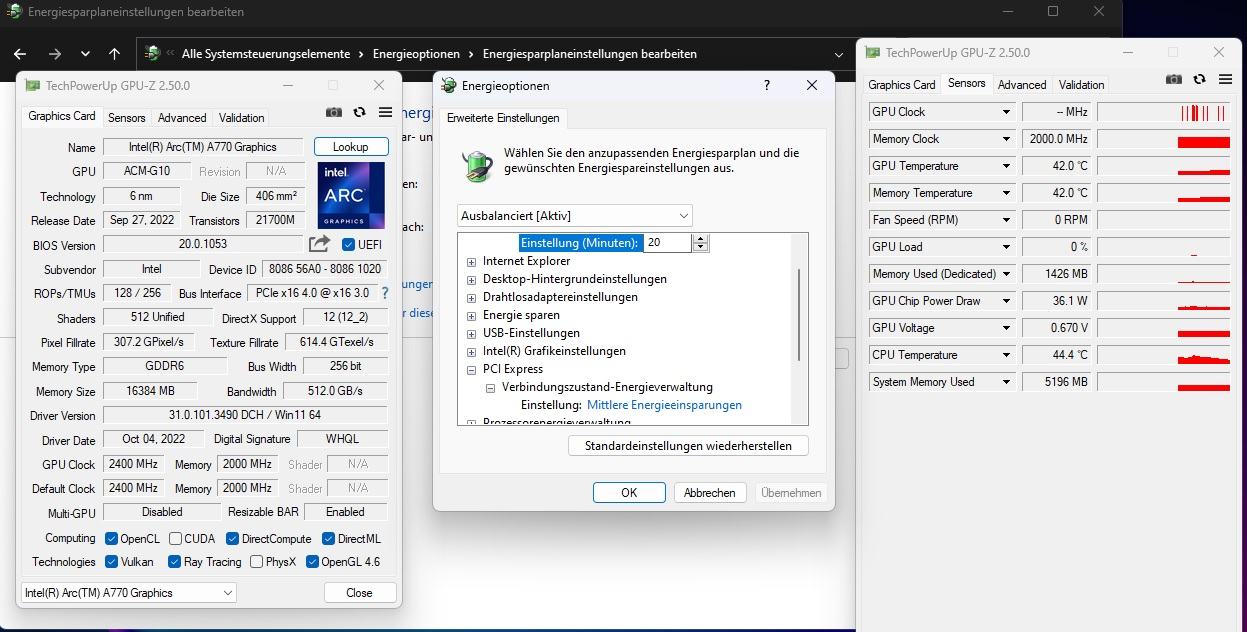Click the refresh icon in the left GPU-Z window
This screenshot has width=1247, height=632.
(x=360, y=113)
